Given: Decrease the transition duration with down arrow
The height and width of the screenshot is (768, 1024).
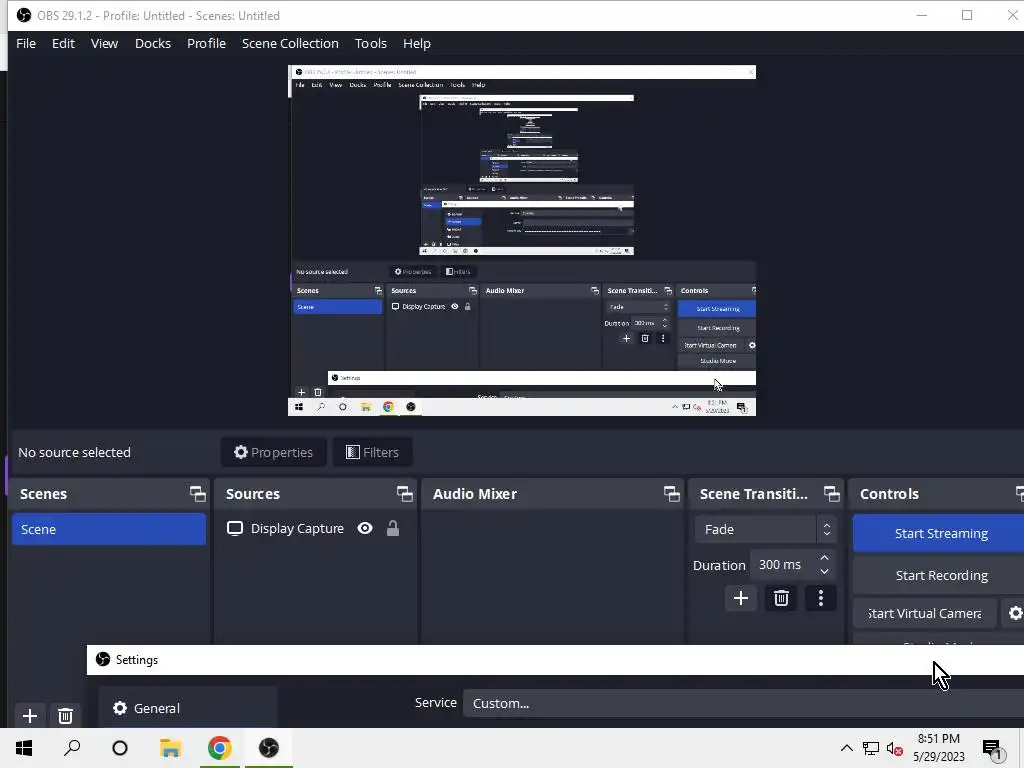Looking at the screenshot, I should (824, 572).
